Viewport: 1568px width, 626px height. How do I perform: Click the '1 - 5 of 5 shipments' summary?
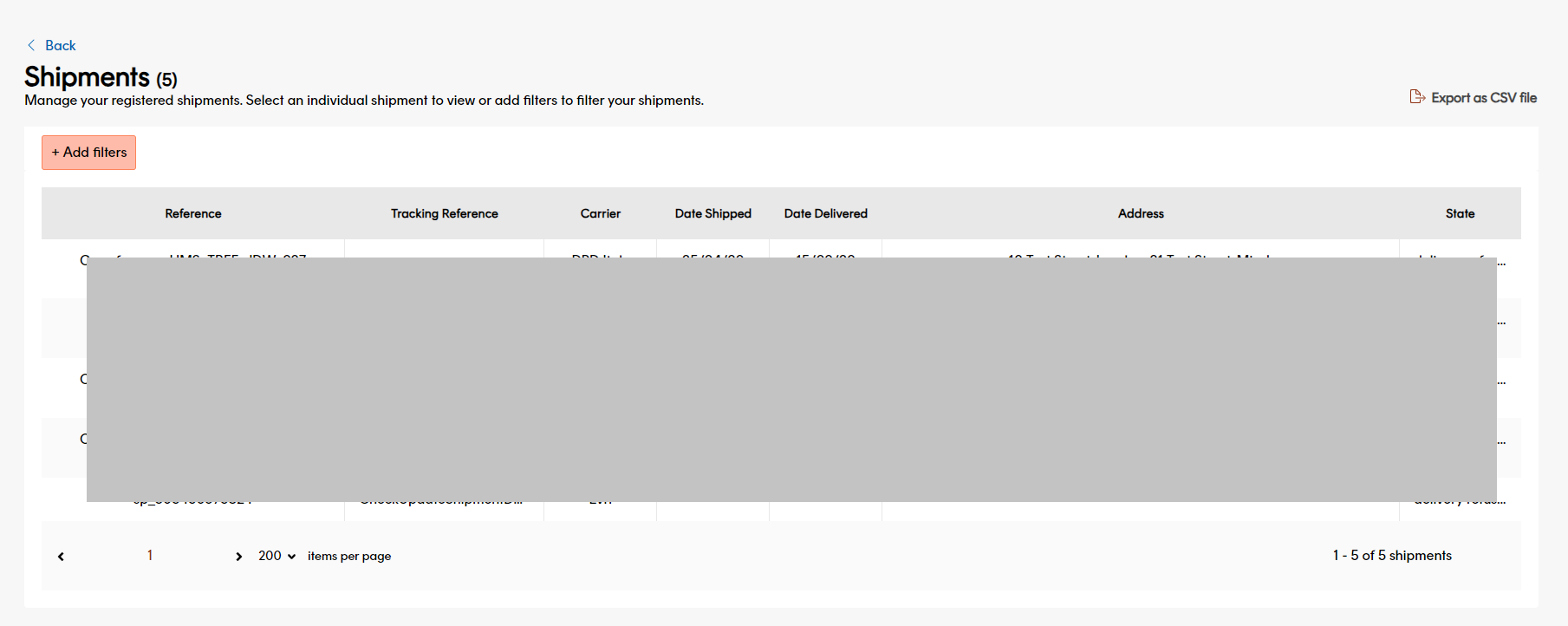[1391, 556]
